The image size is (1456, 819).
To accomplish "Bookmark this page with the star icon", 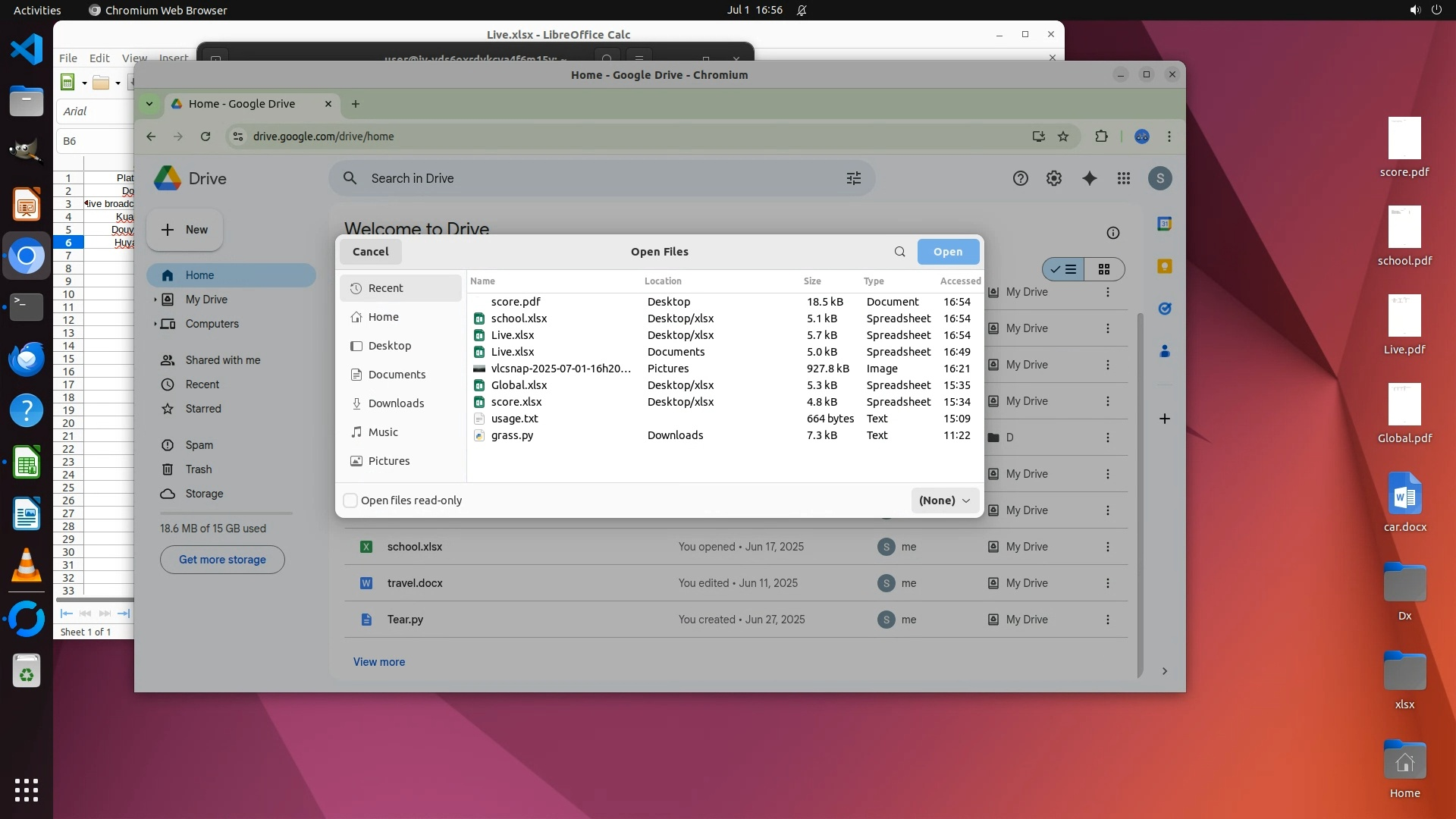I will [x=1063, y=136].
